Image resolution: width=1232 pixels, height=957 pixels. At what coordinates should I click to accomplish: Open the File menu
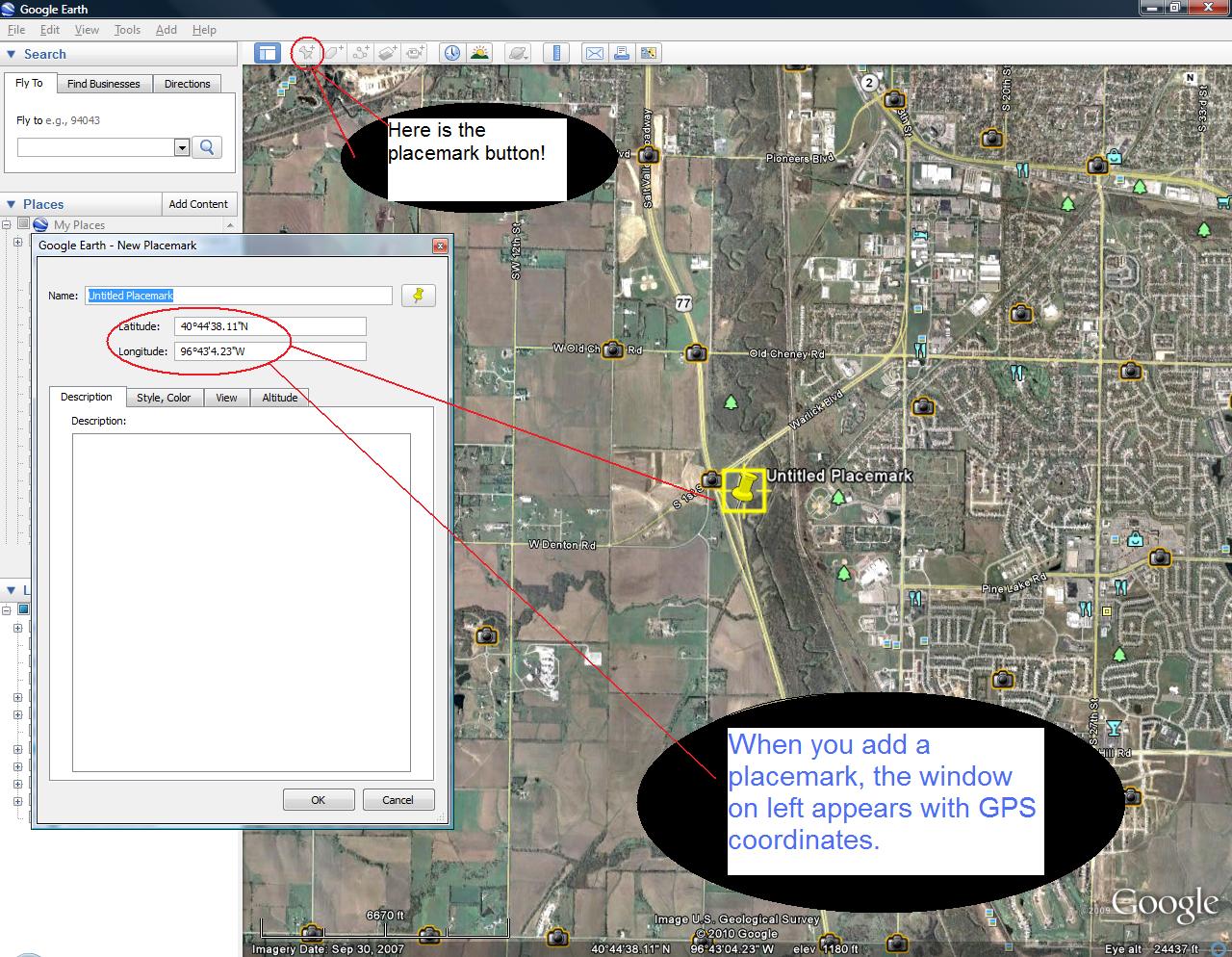click(16, 30)
